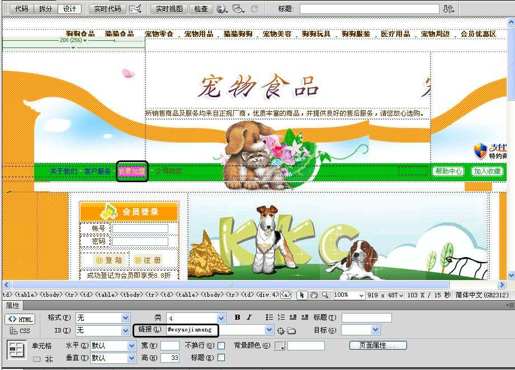Switch to 设计 (Design) view

pyautogui.click(x=70, y=9)
